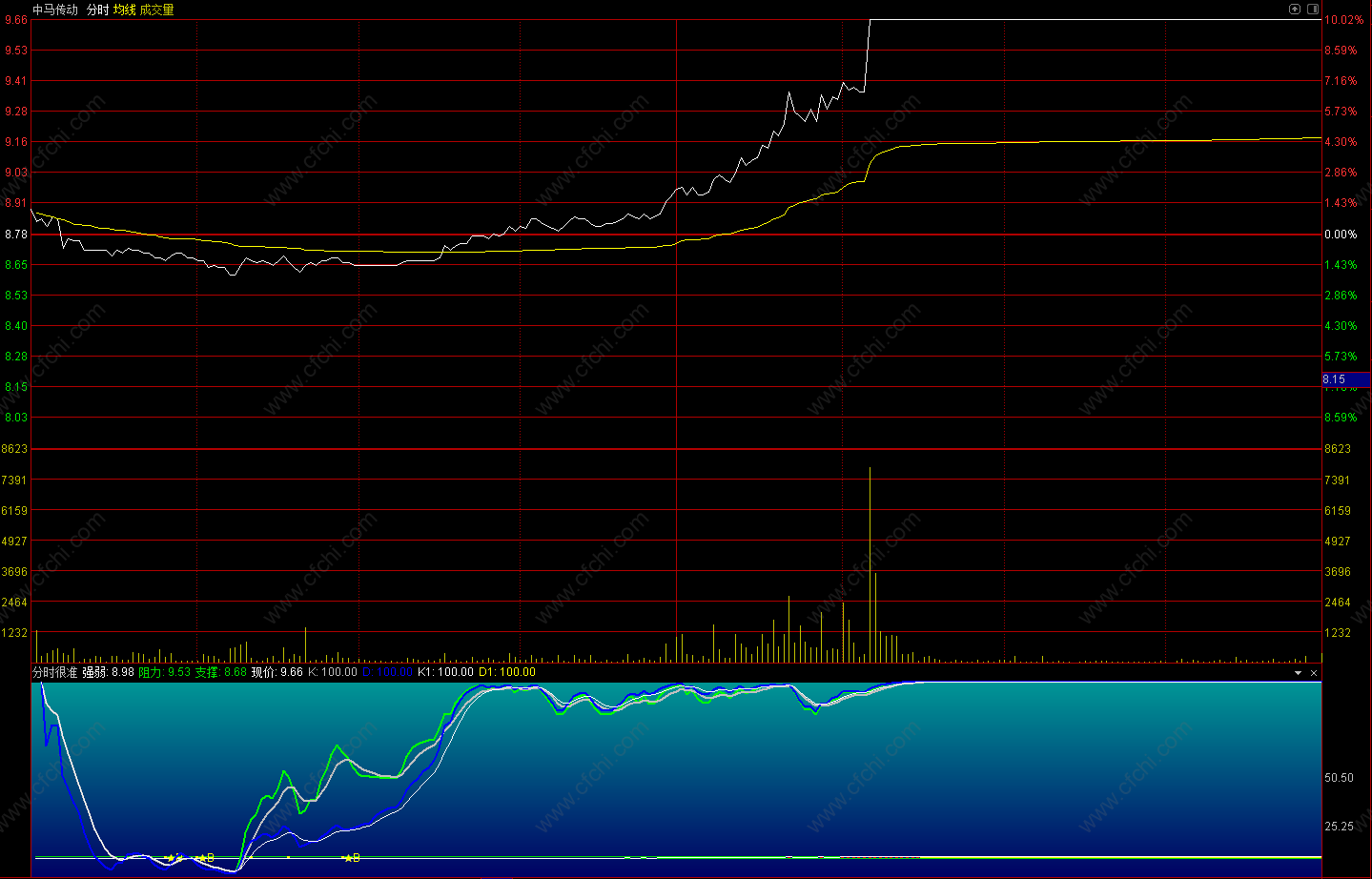This screenshot has height=879, width=1372.
Task: Click the yellow D1: 100.00 value
Action: click(507, 672)
